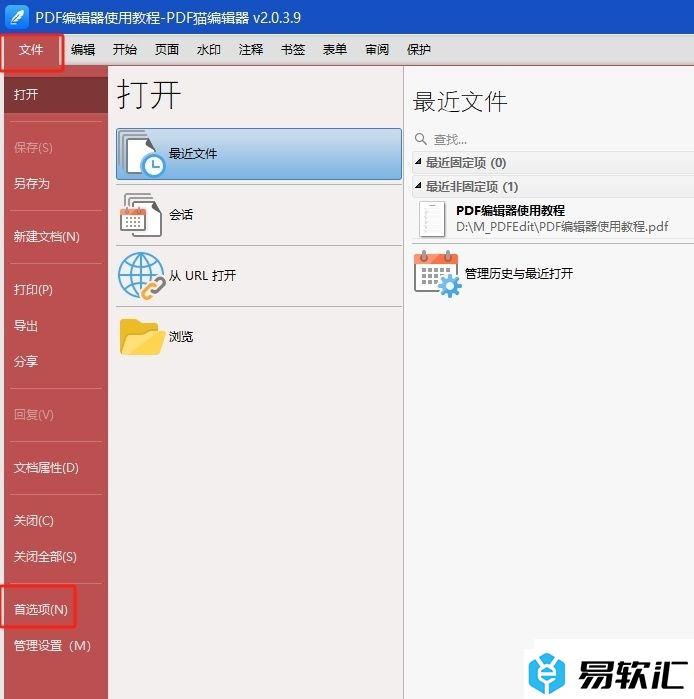Open 首选项(N) preferences
694x699 pixels.
tap(41, 609)
